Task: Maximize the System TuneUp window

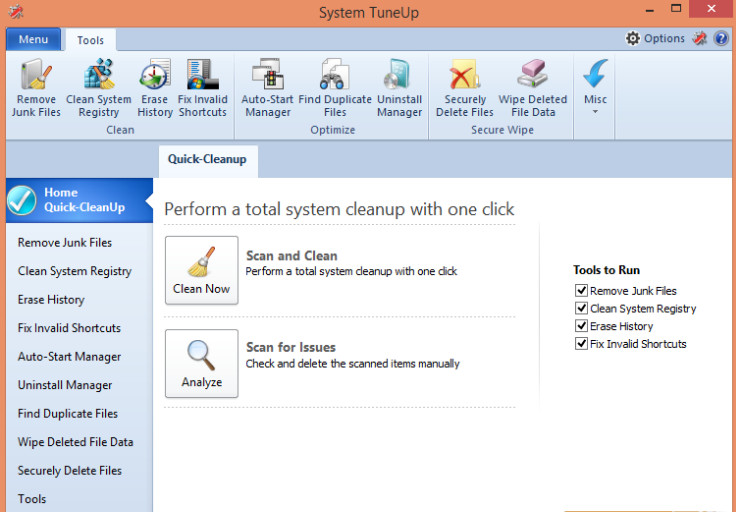Action: click(676, 8)
